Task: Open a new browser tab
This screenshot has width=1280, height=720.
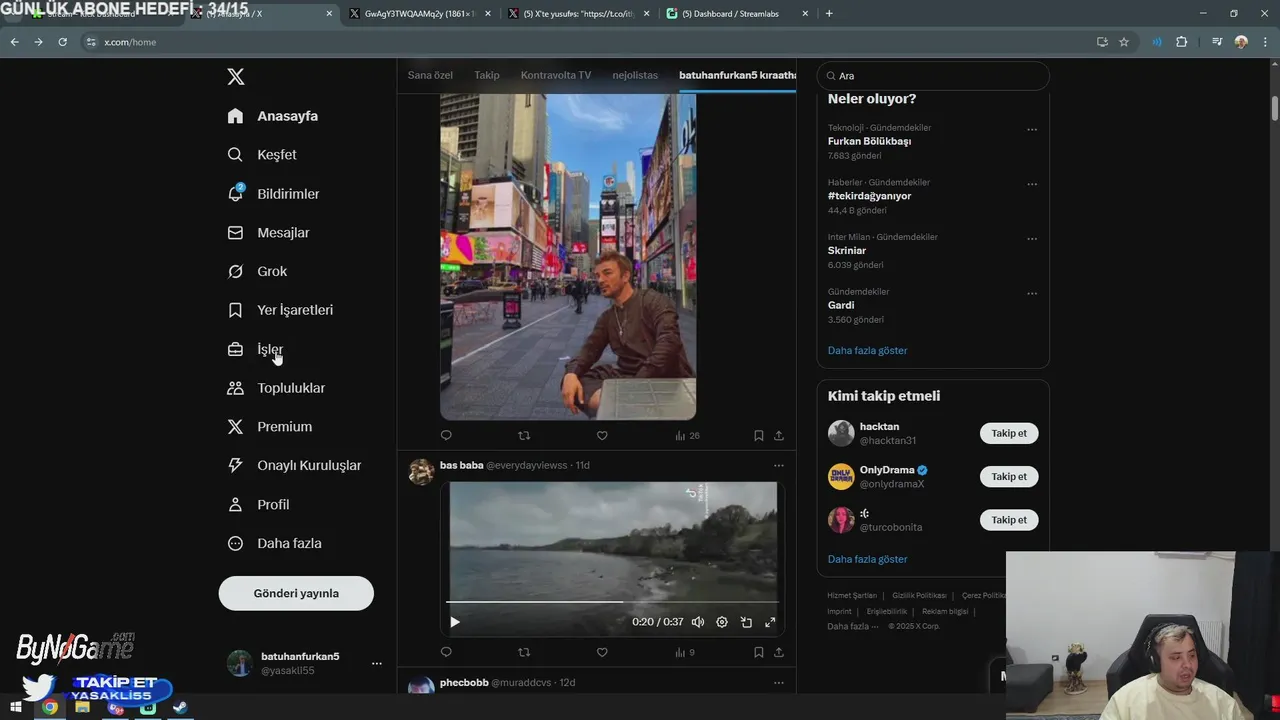Action: pyautogui.click(x=829, y=14)
